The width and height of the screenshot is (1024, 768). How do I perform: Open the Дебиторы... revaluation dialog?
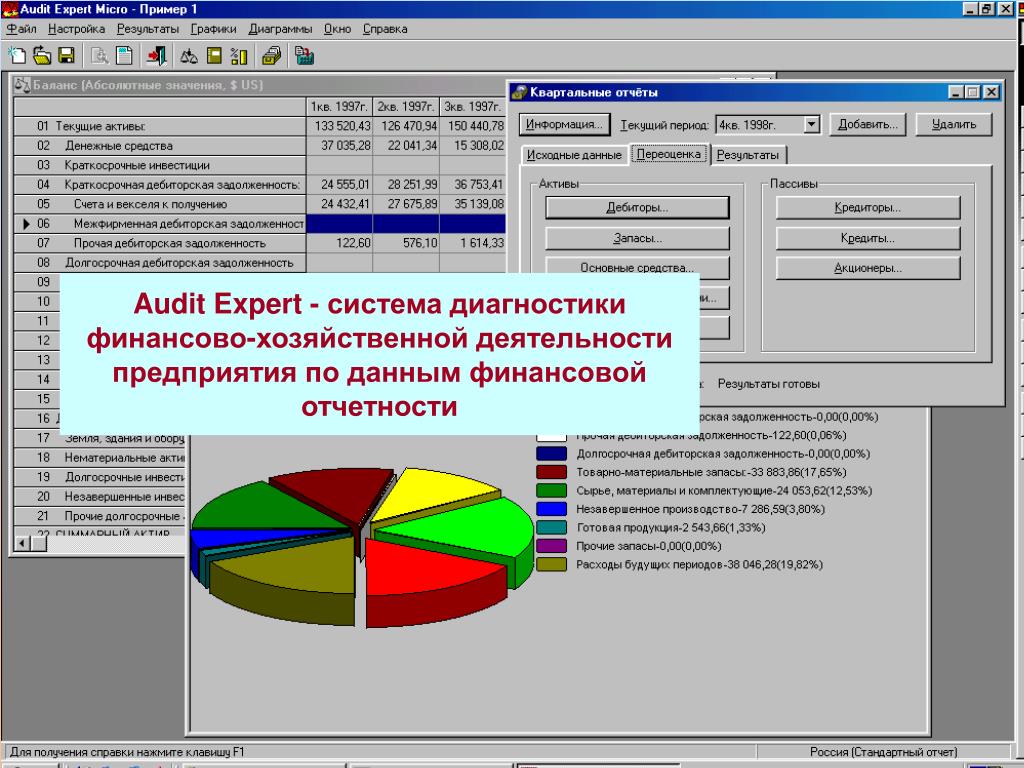(x=637, y=208)
